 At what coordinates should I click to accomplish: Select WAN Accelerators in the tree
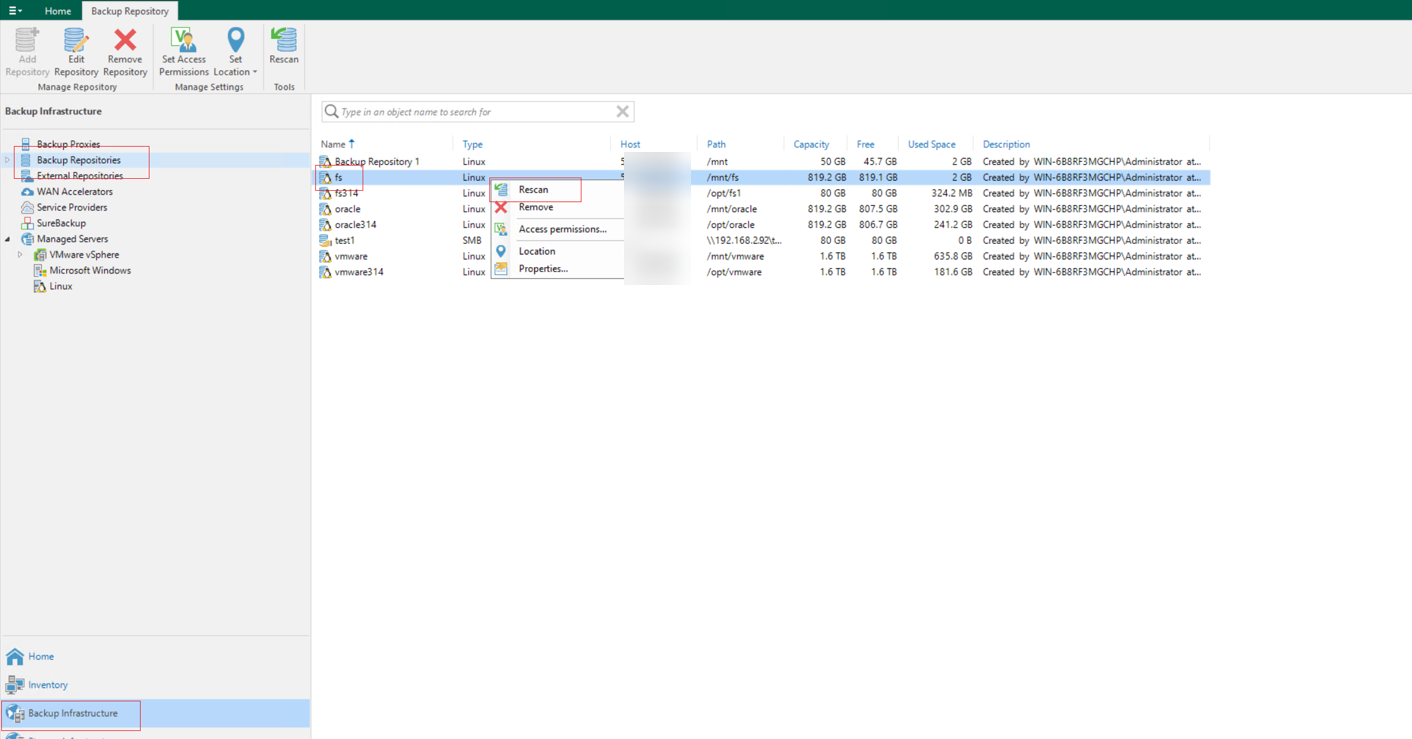point(74,192)
